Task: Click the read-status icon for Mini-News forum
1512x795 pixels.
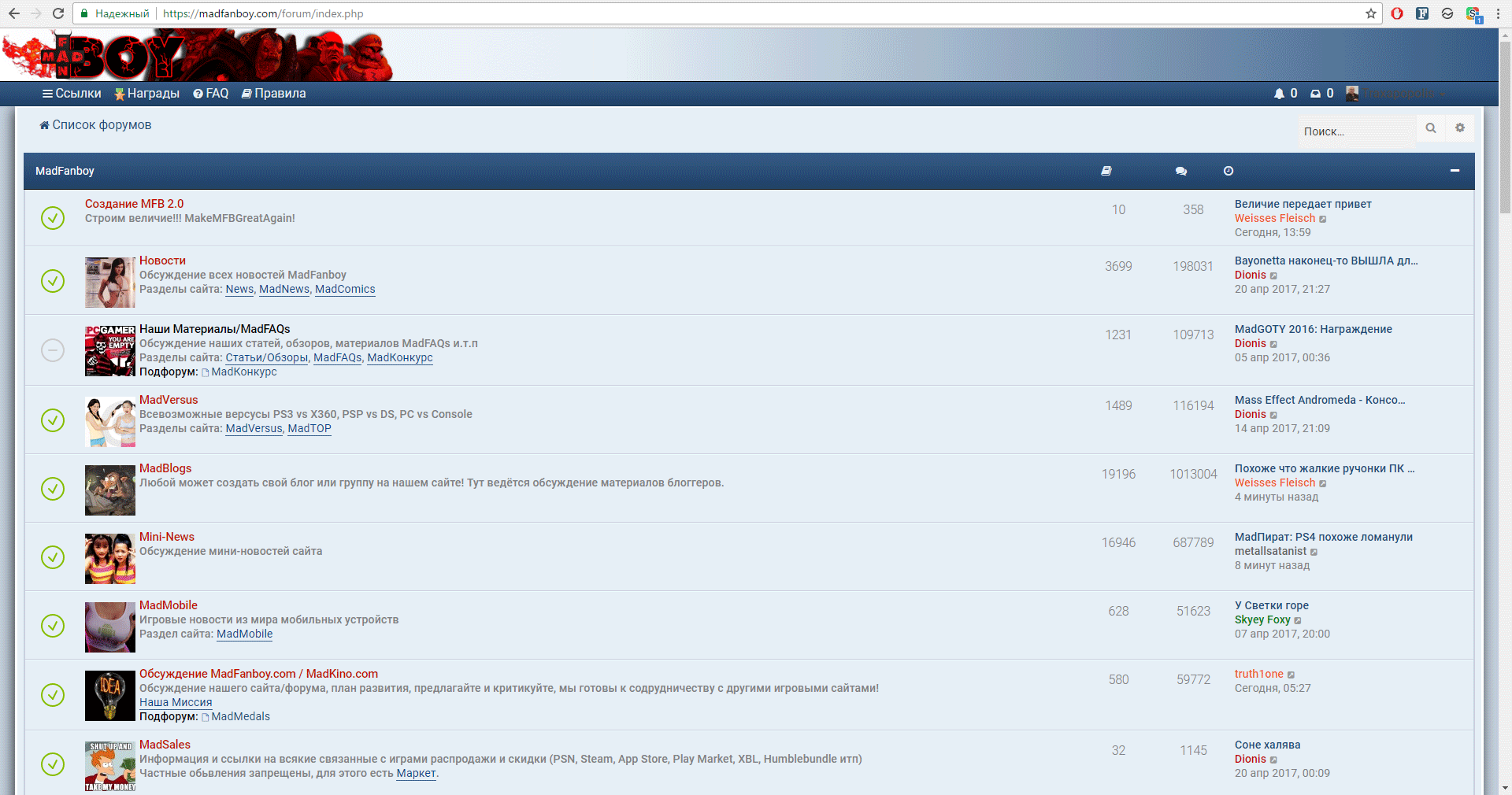Action: 53,557
